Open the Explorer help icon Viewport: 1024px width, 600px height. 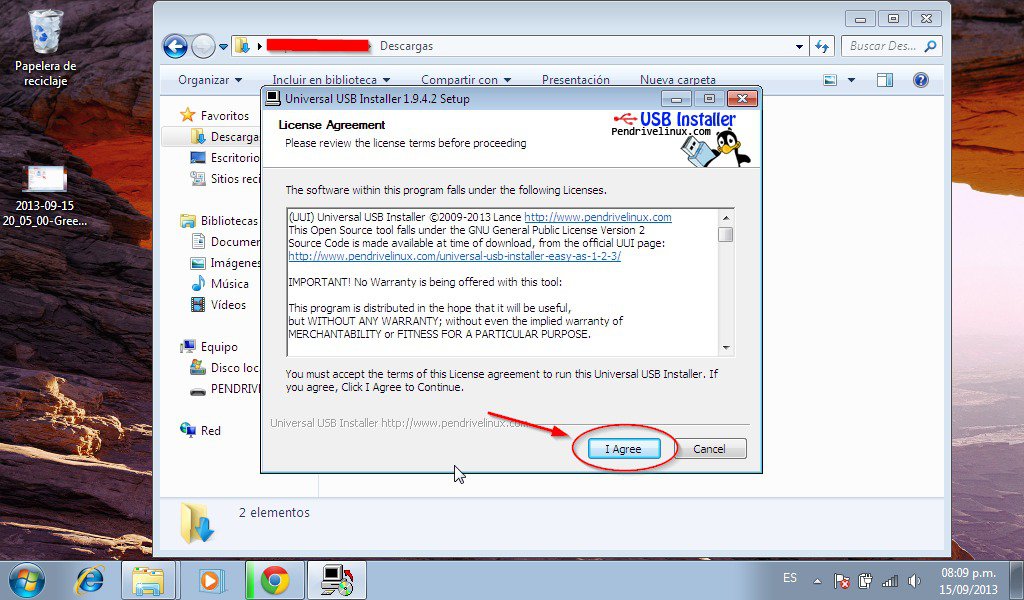(920, 80)
